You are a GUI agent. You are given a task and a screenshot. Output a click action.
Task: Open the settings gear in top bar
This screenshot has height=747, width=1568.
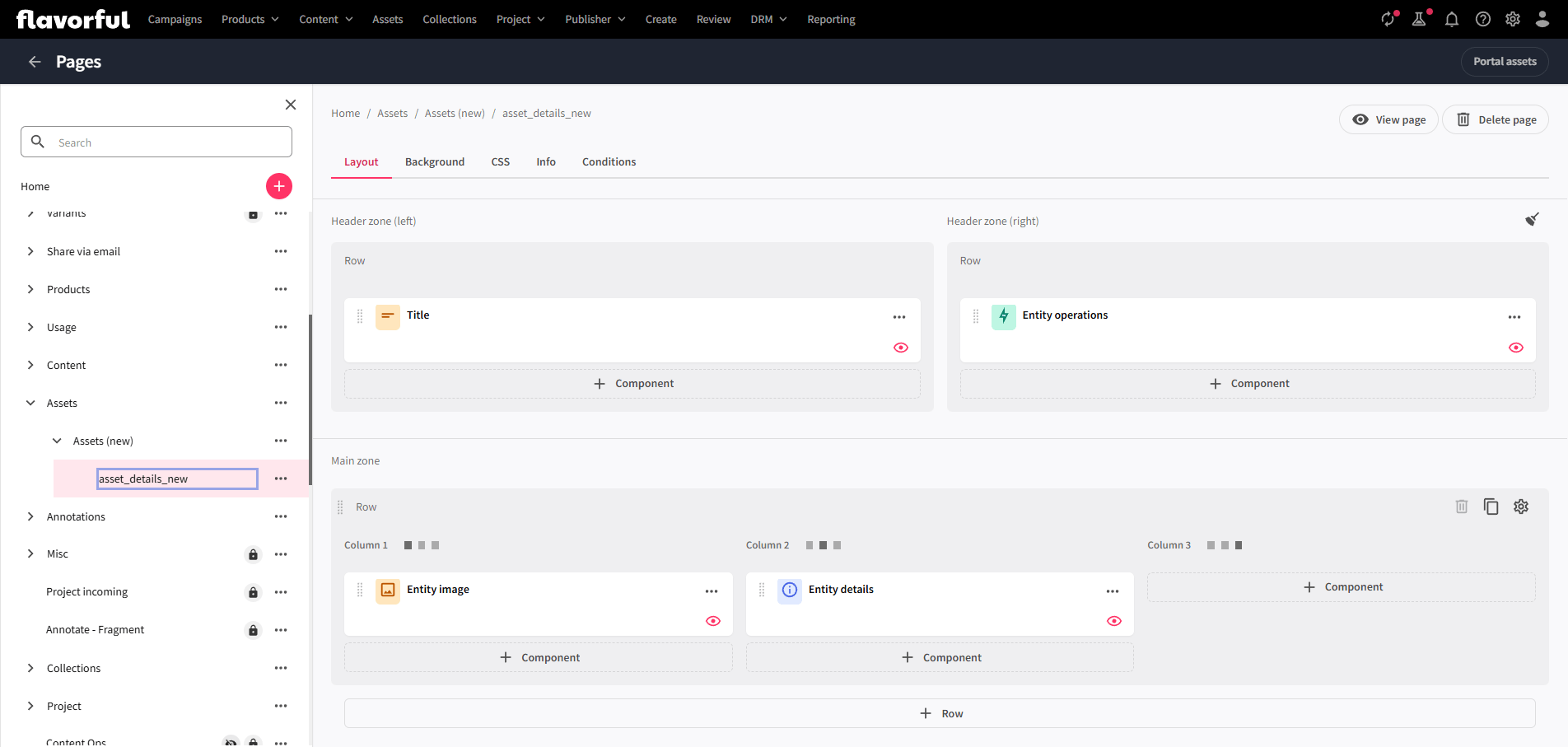click(1513, 19)
